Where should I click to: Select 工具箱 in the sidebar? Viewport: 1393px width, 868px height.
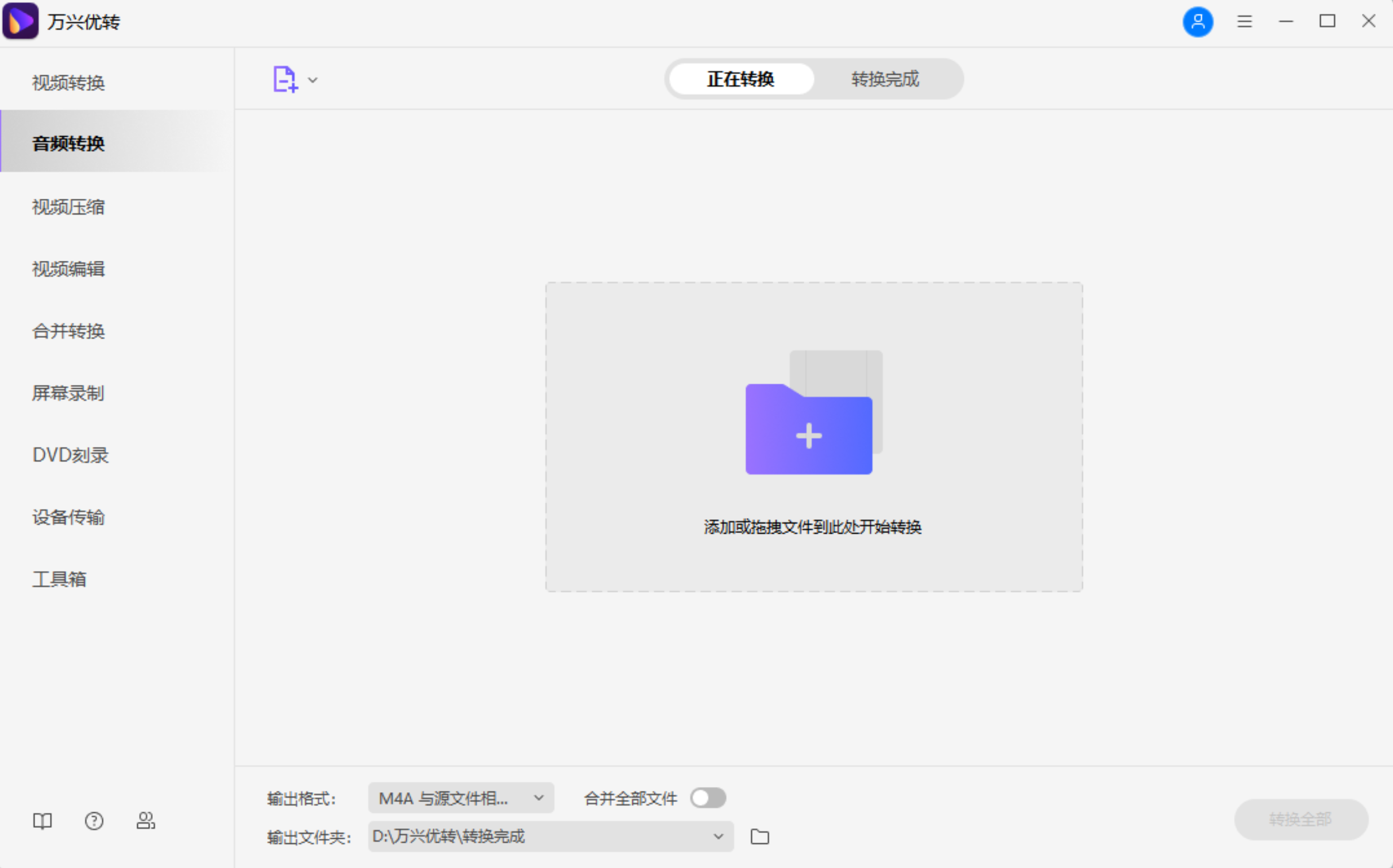[59, 579]
